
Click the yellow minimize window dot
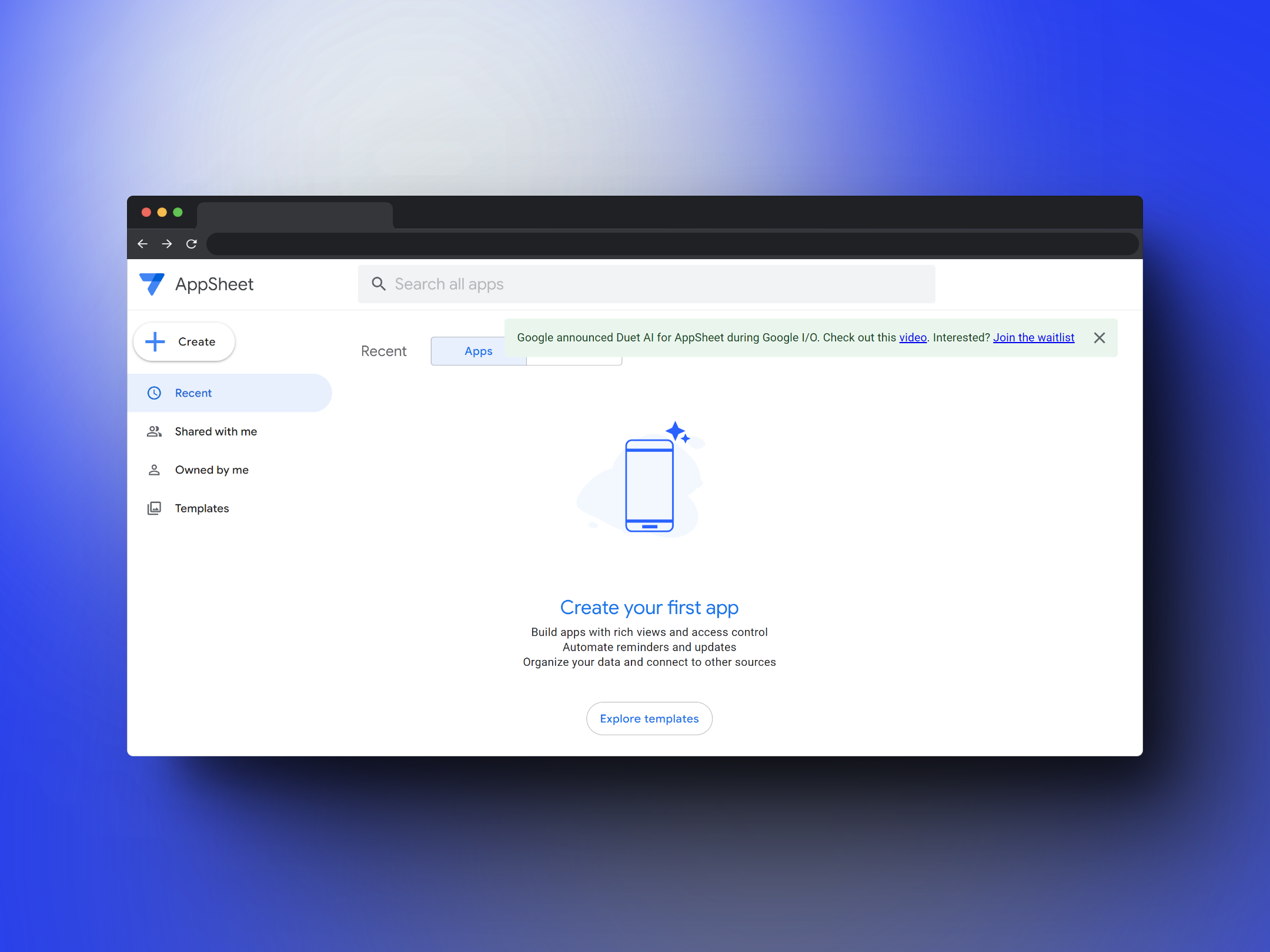pyautogui.click(x=162, y=212)
